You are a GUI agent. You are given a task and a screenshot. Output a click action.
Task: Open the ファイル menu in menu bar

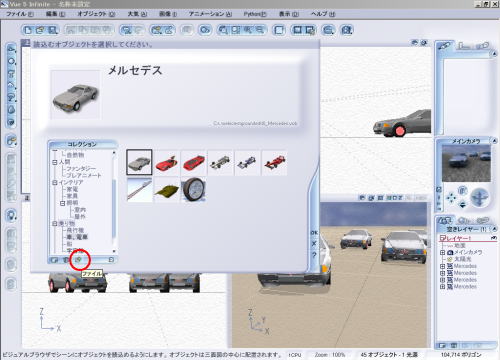point(20,14)
